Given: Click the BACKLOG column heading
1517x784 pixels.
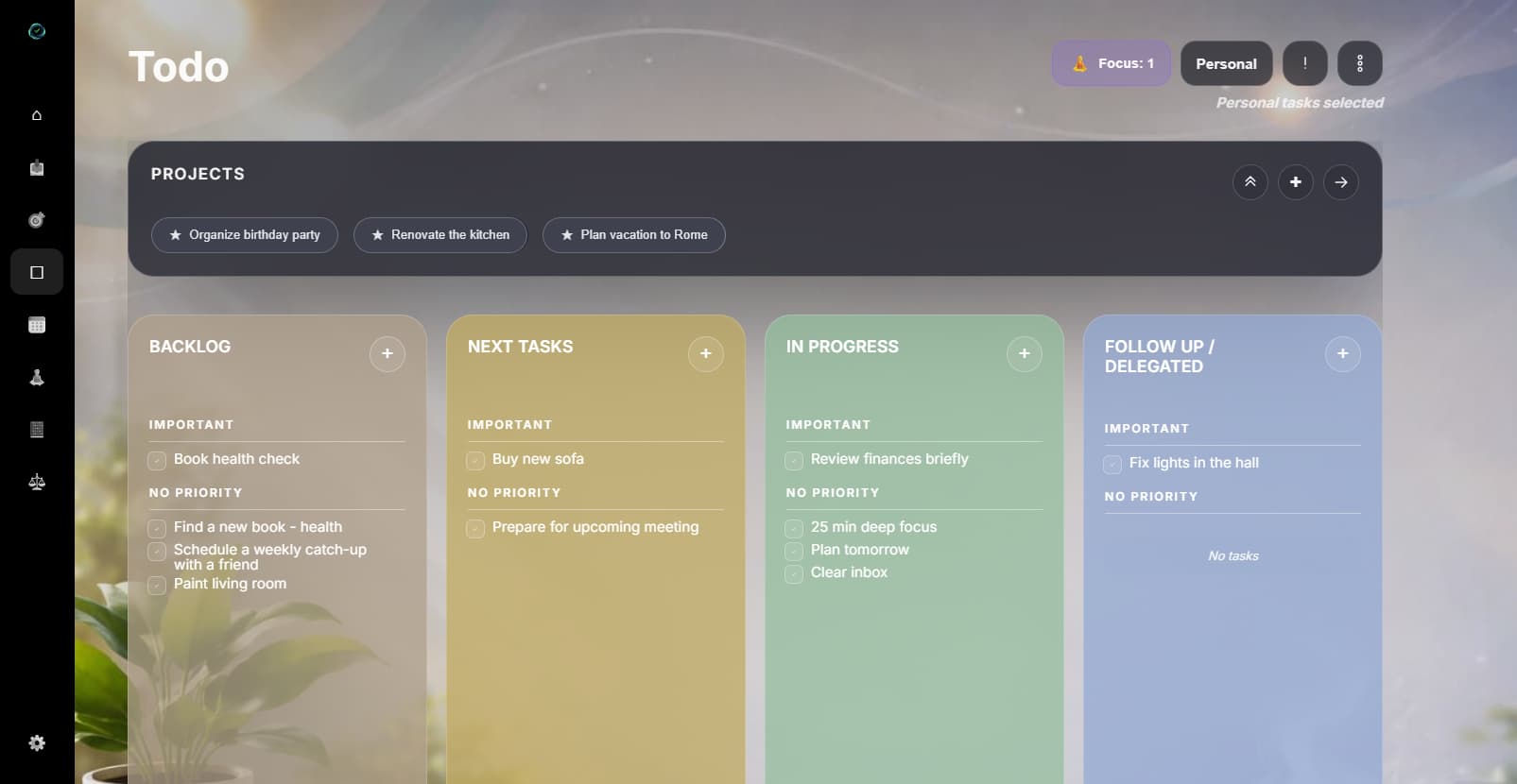Looking at the screenshot, I should (x=190, y=347).
